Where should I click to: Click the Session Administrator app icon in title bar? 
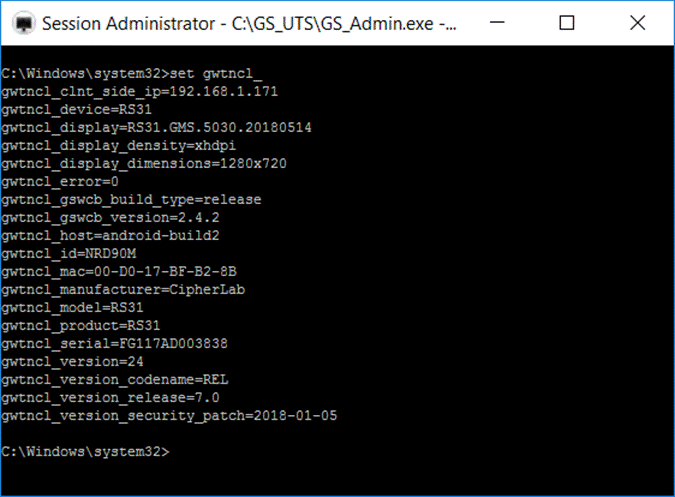point(24,23)
